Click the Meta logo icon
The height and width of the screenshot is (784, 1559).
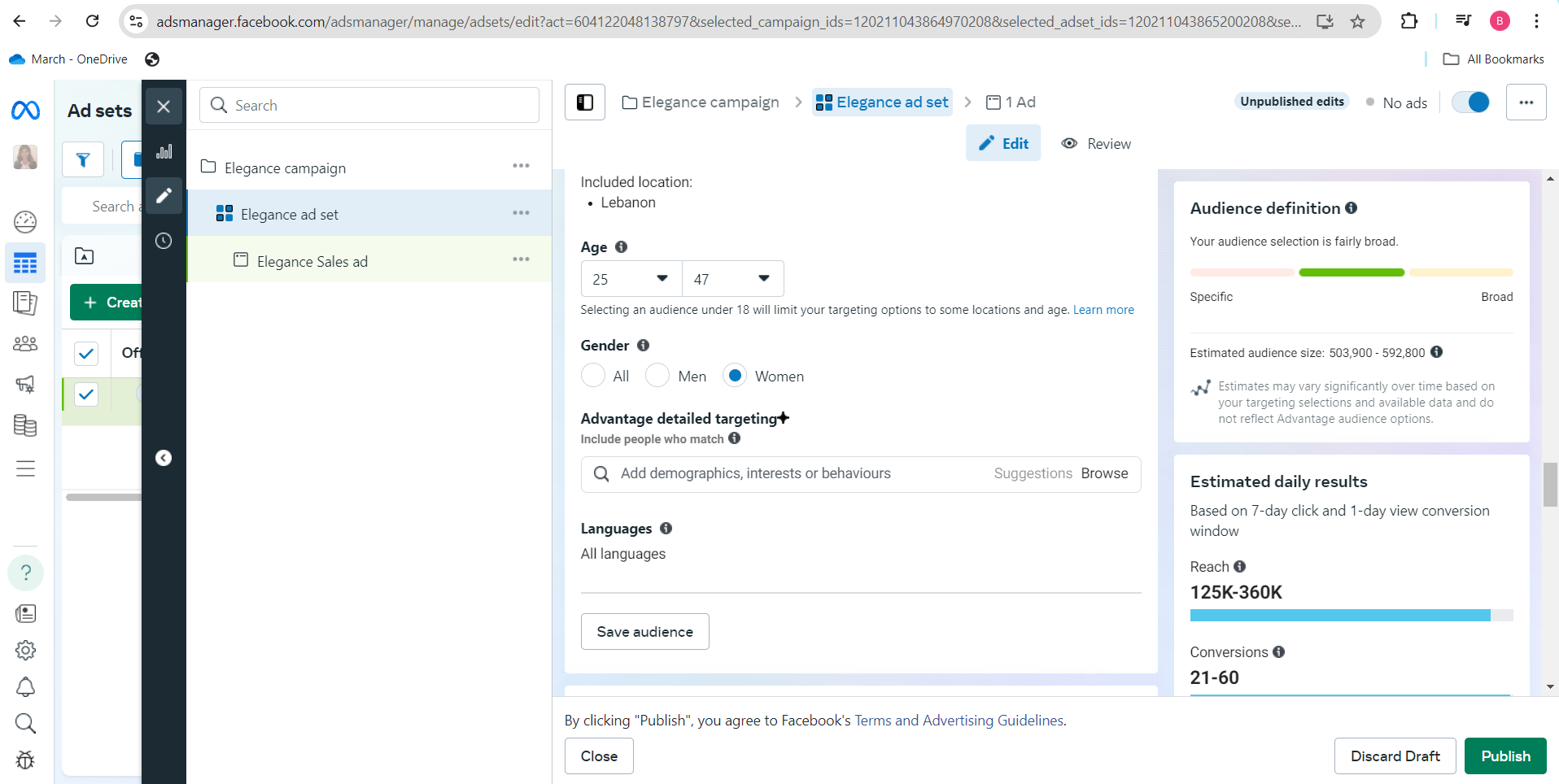tap(25, 110)
